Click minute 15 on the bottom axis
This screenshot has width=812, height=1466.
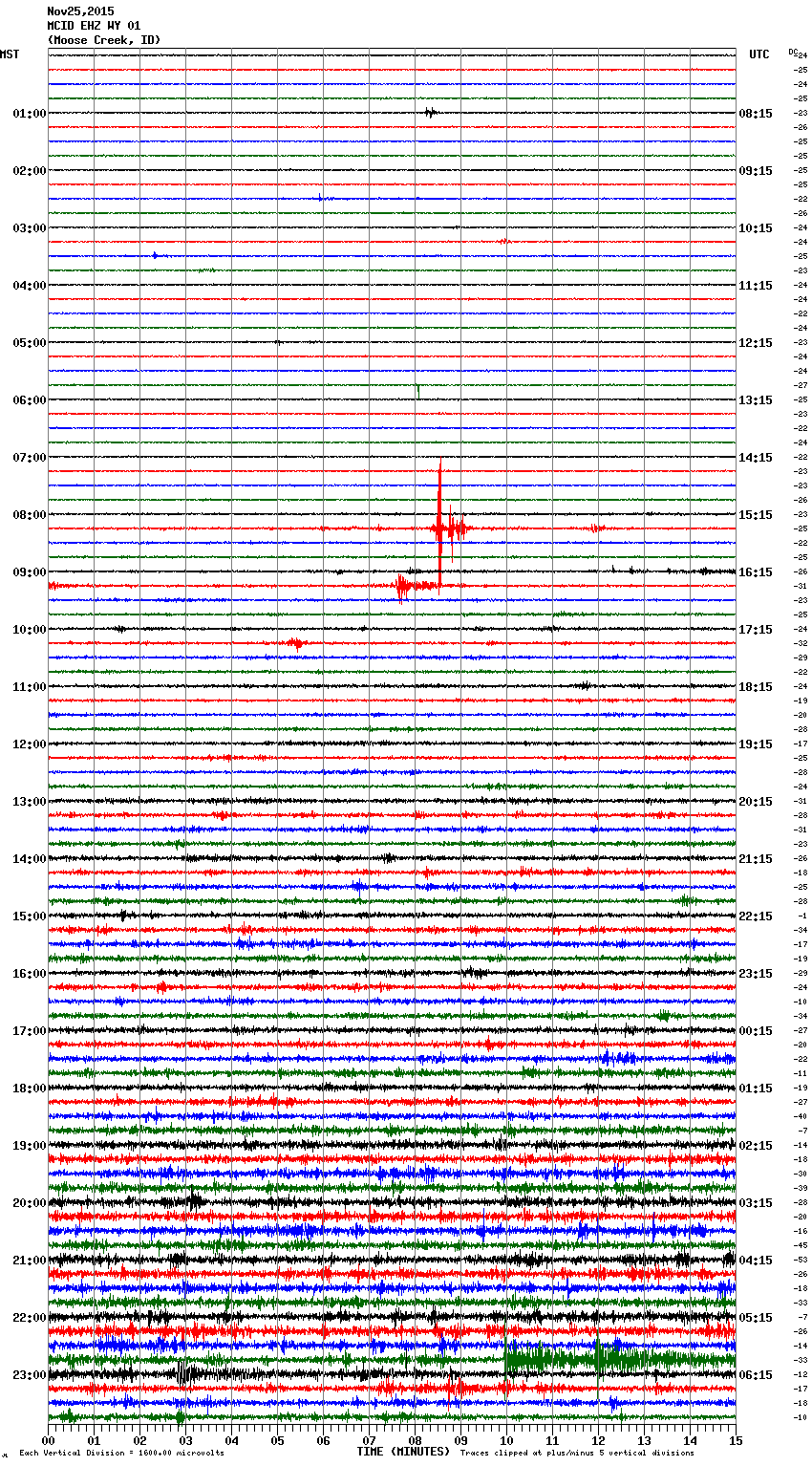[735, 1440]
